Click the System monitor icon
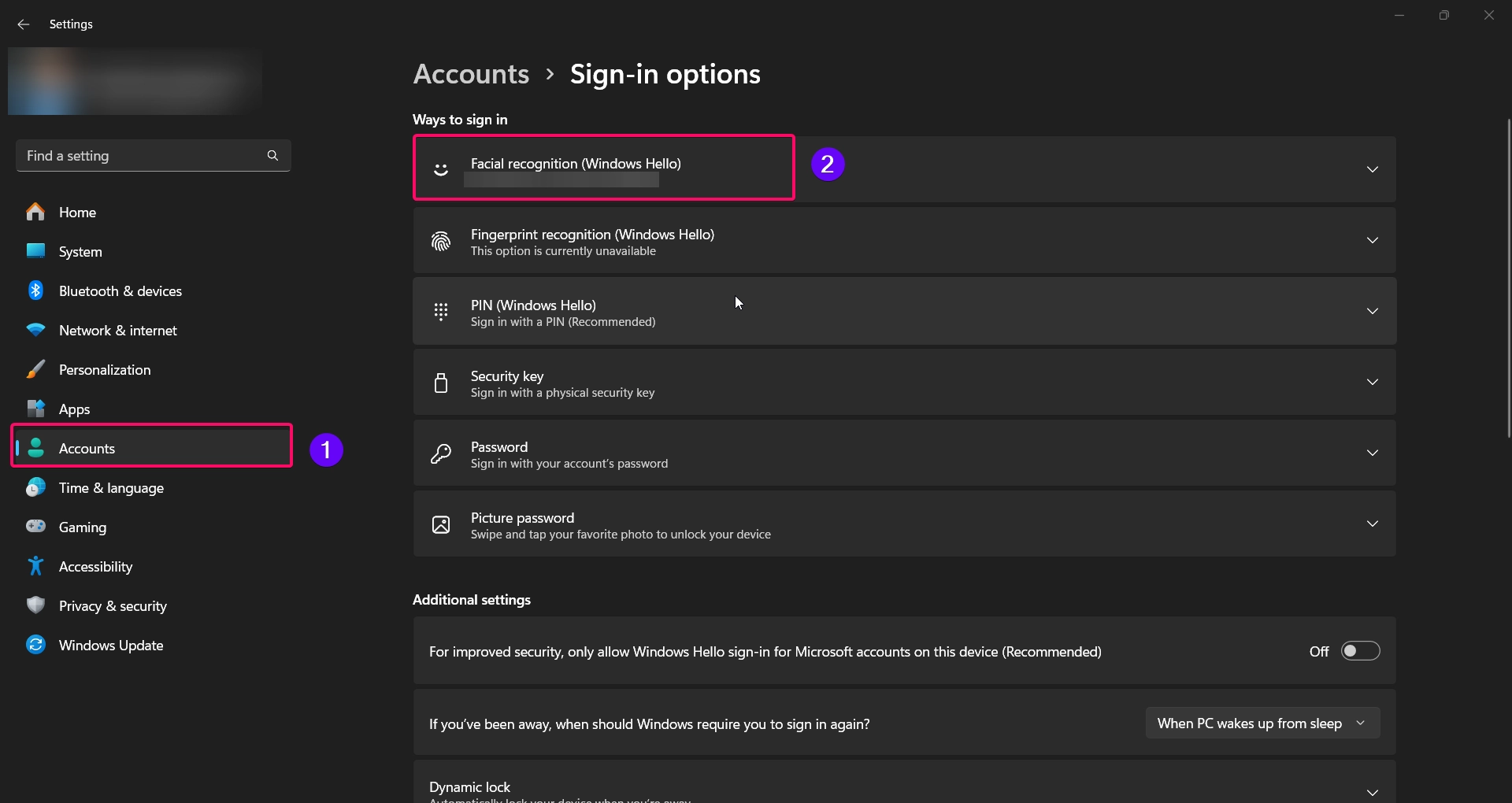 [x=35, y=251]
